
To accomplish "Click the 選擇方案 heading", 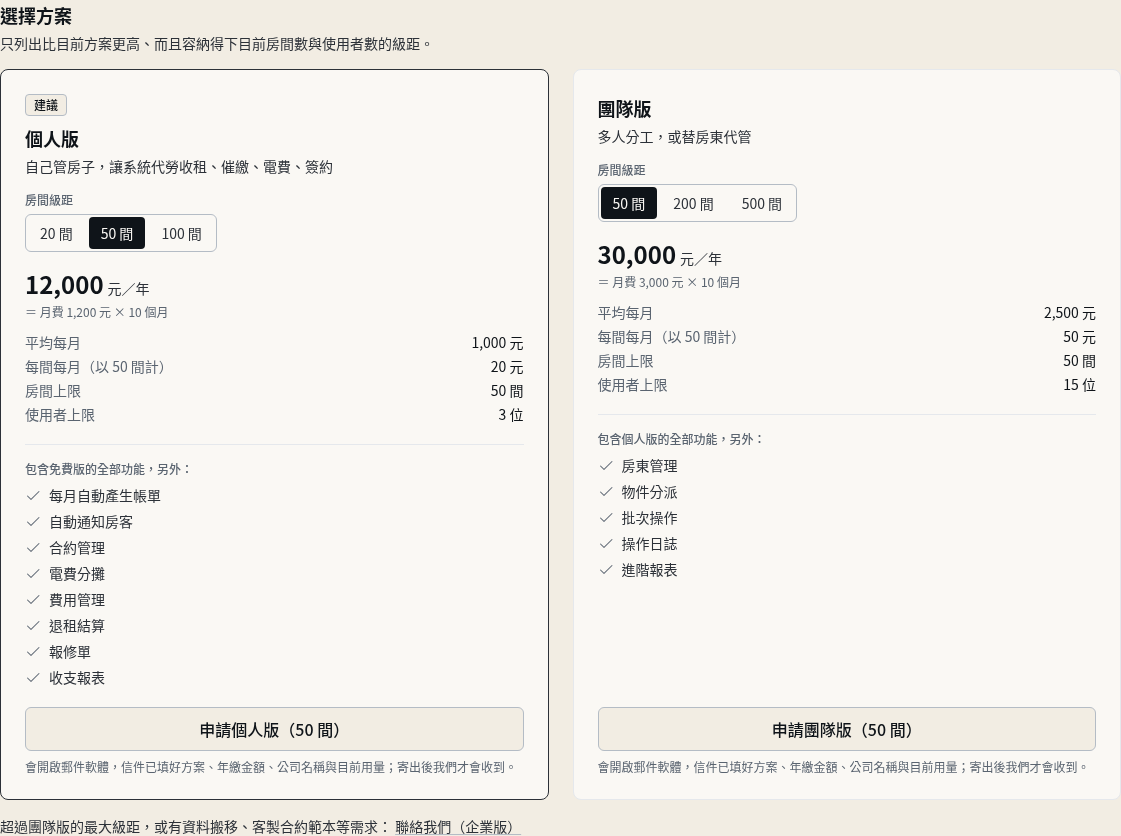I will pyautogui.click(x=36, y=16).
